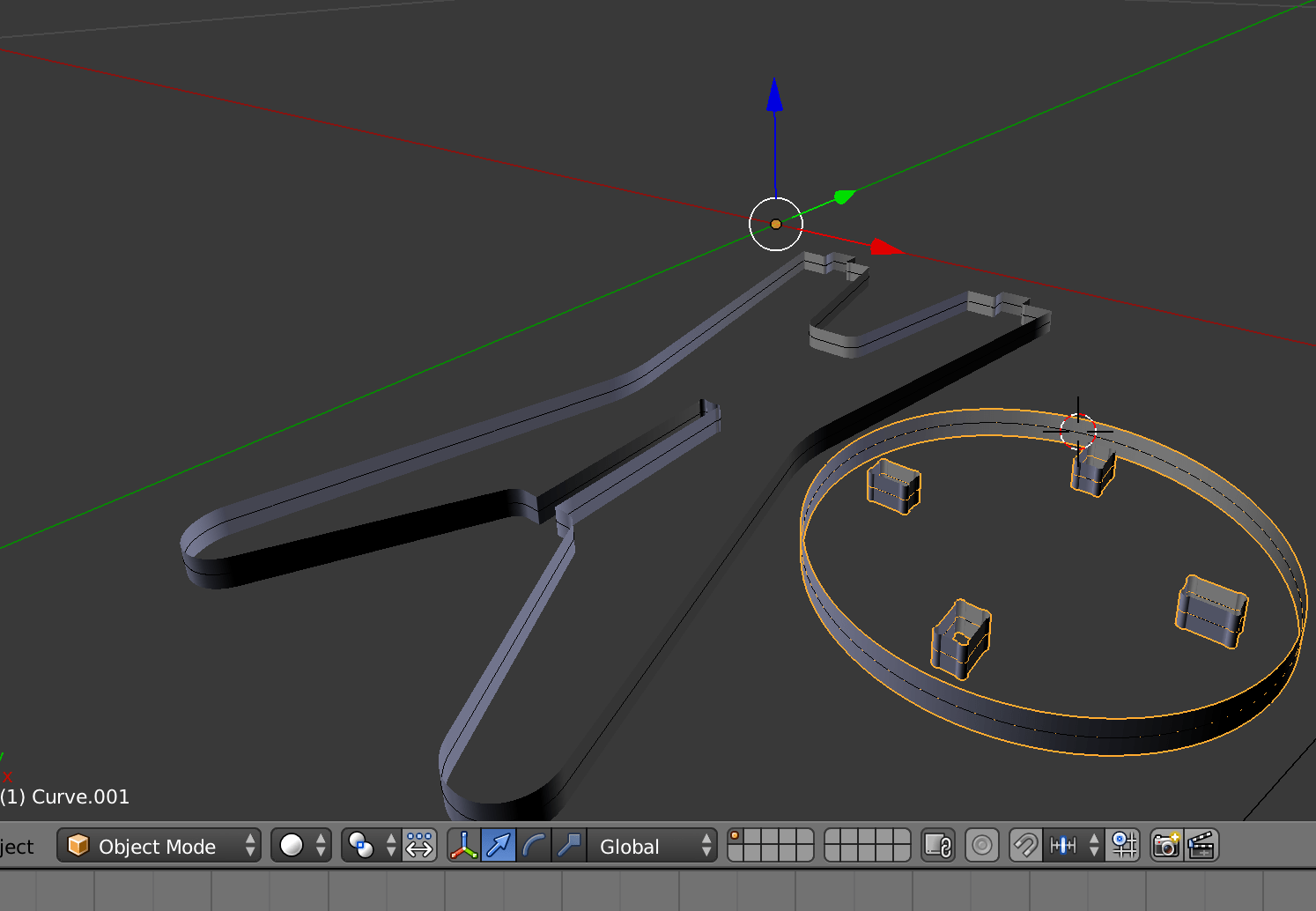Screen dimensions: 1316x911
Task: Select the translate manipulator arrow icon
Action: tap(497, 846)
